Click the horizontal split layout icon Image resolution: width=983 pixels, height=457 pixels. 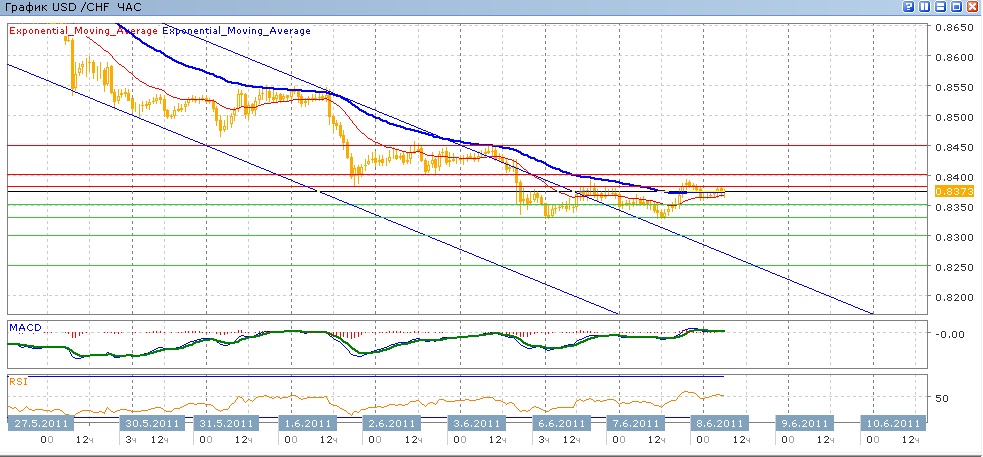(x=941, y=7)
